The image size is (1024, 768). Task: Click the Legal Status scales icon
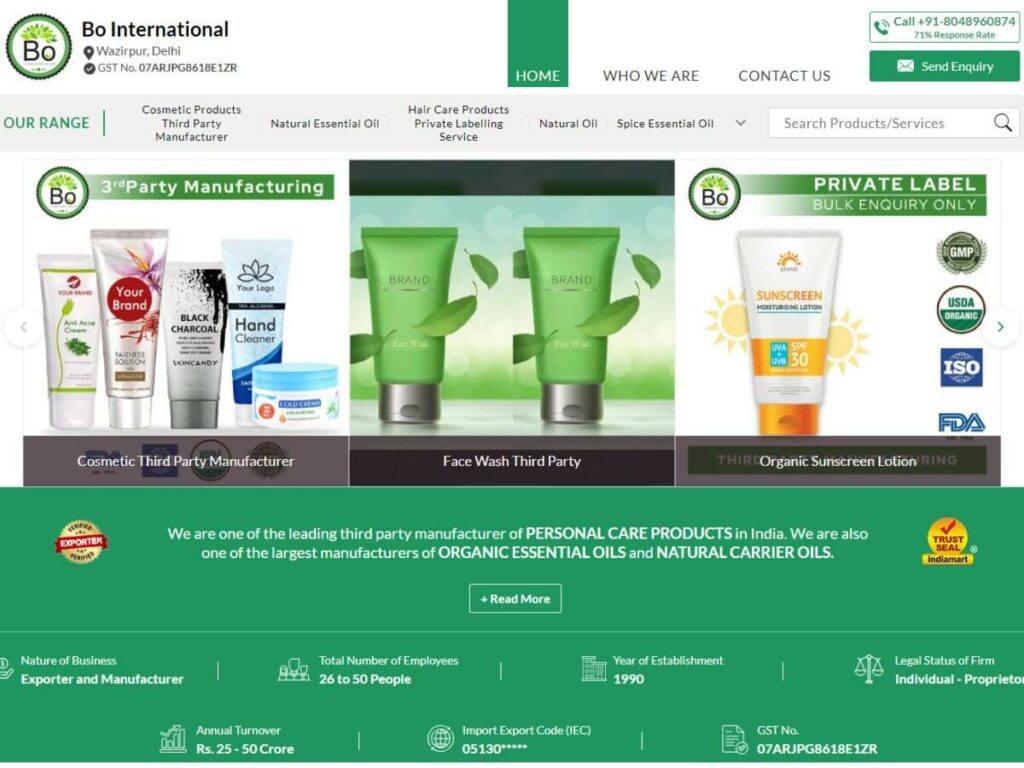[x=869, y=669]
